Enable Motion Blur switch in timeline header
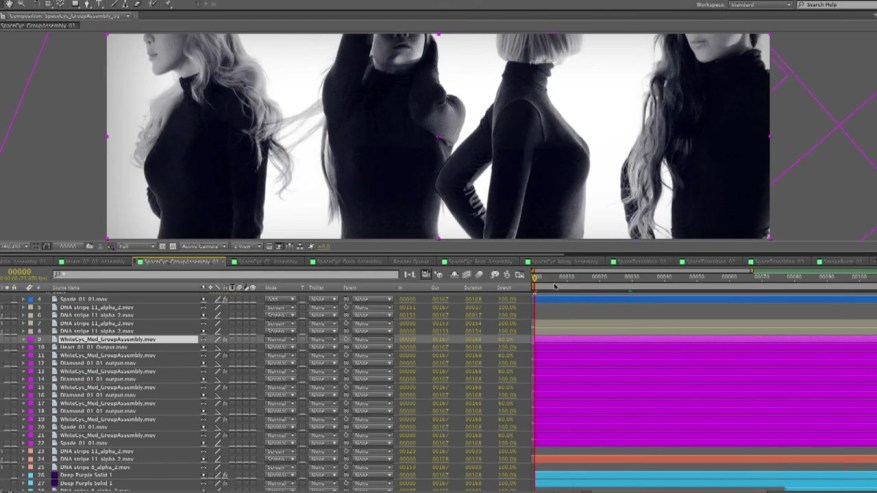This screenshot has width=877, height=493. (480, 275)
